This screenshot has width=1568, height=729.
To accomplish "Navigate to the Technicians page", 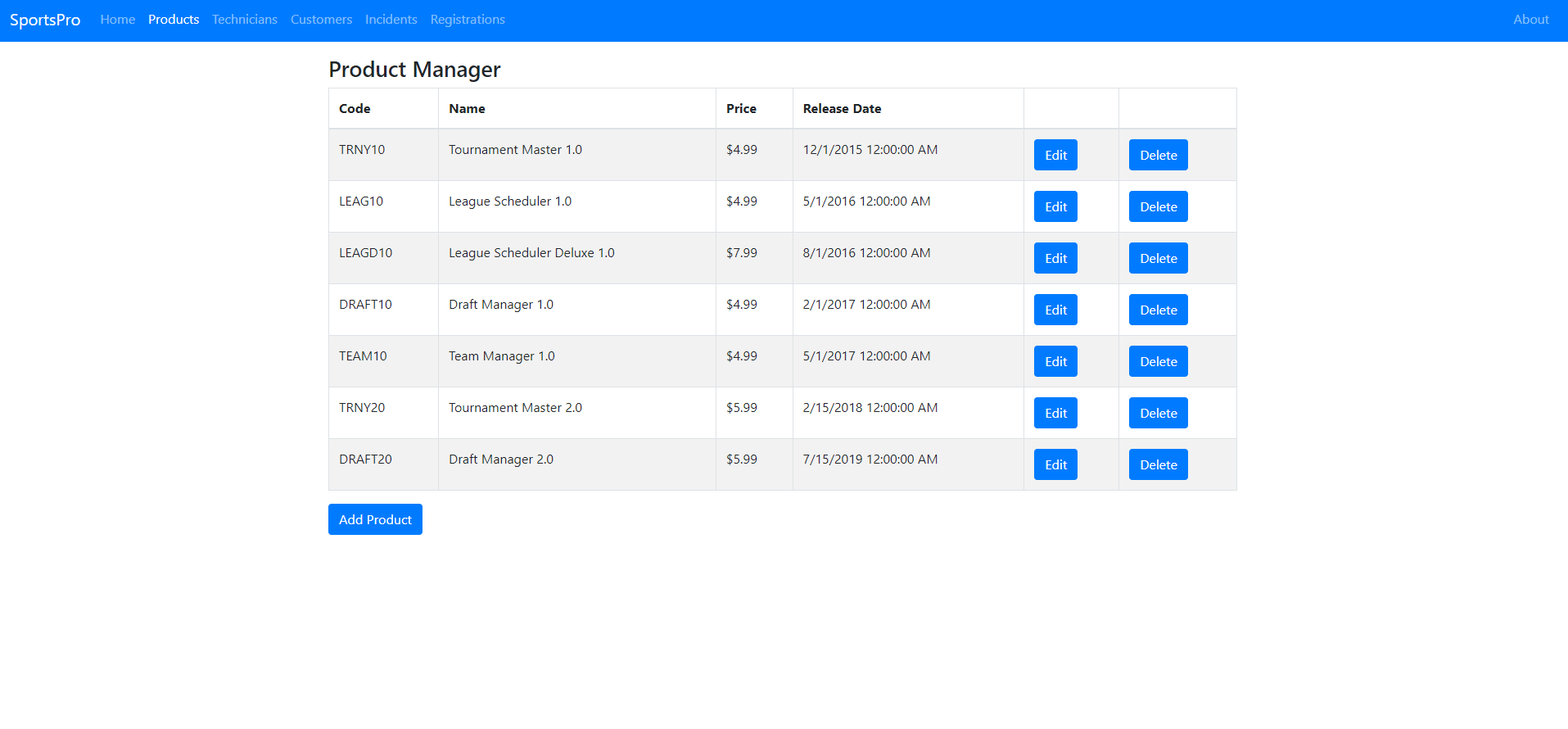I will click(x=244, y=20).
